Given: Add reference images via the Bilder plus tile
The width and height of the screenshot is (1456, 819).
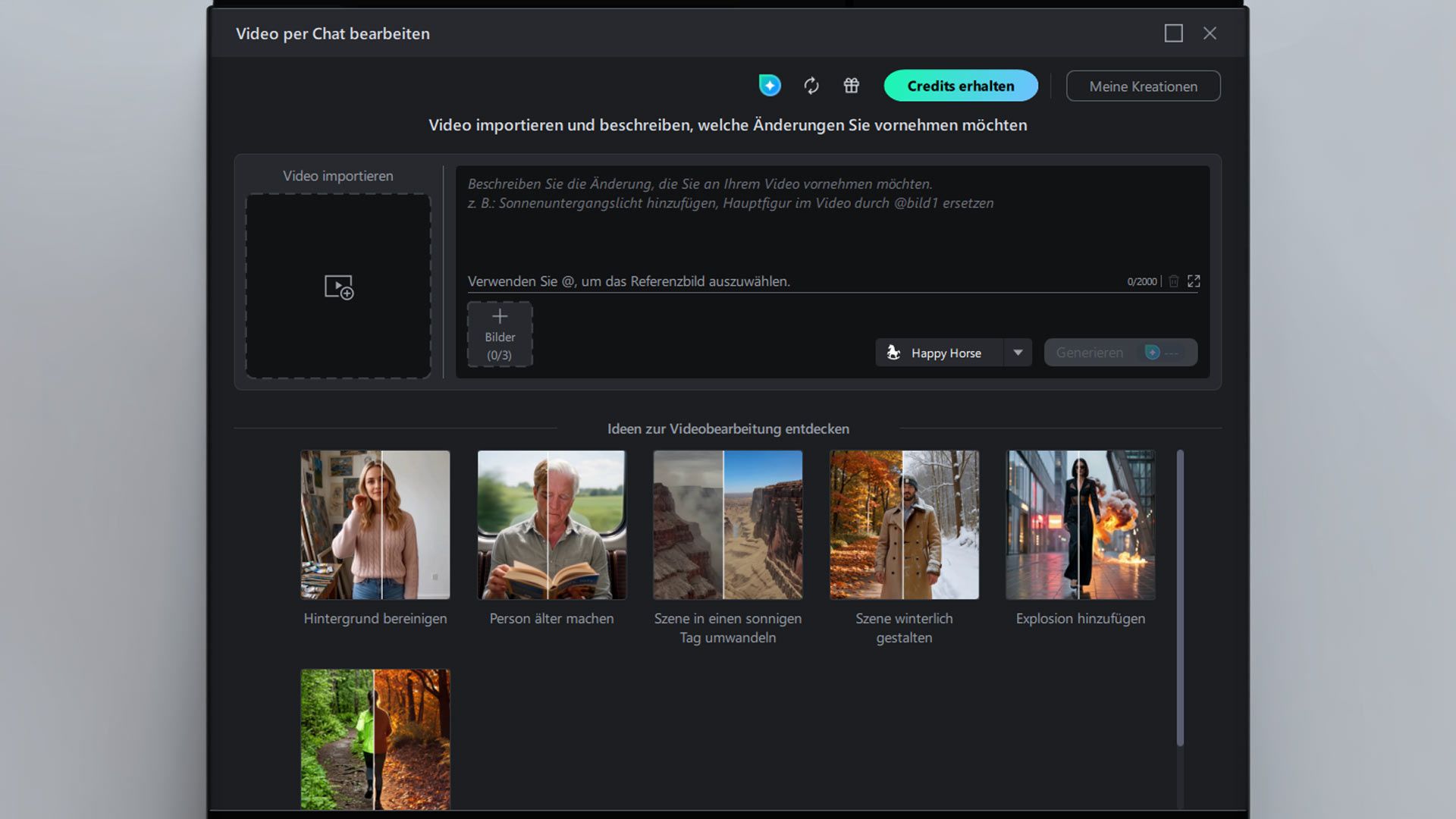Looking at the screenshot, I should tap(500, 334).
